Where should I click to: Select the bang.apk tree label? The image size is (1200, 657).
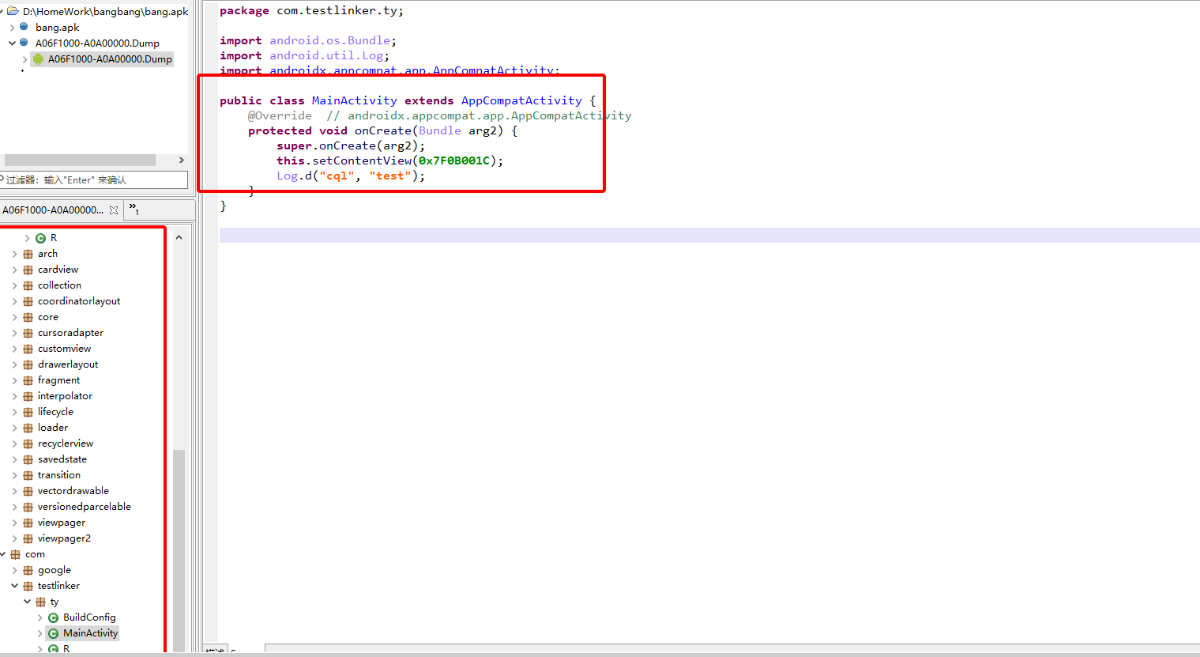(57, 27)
